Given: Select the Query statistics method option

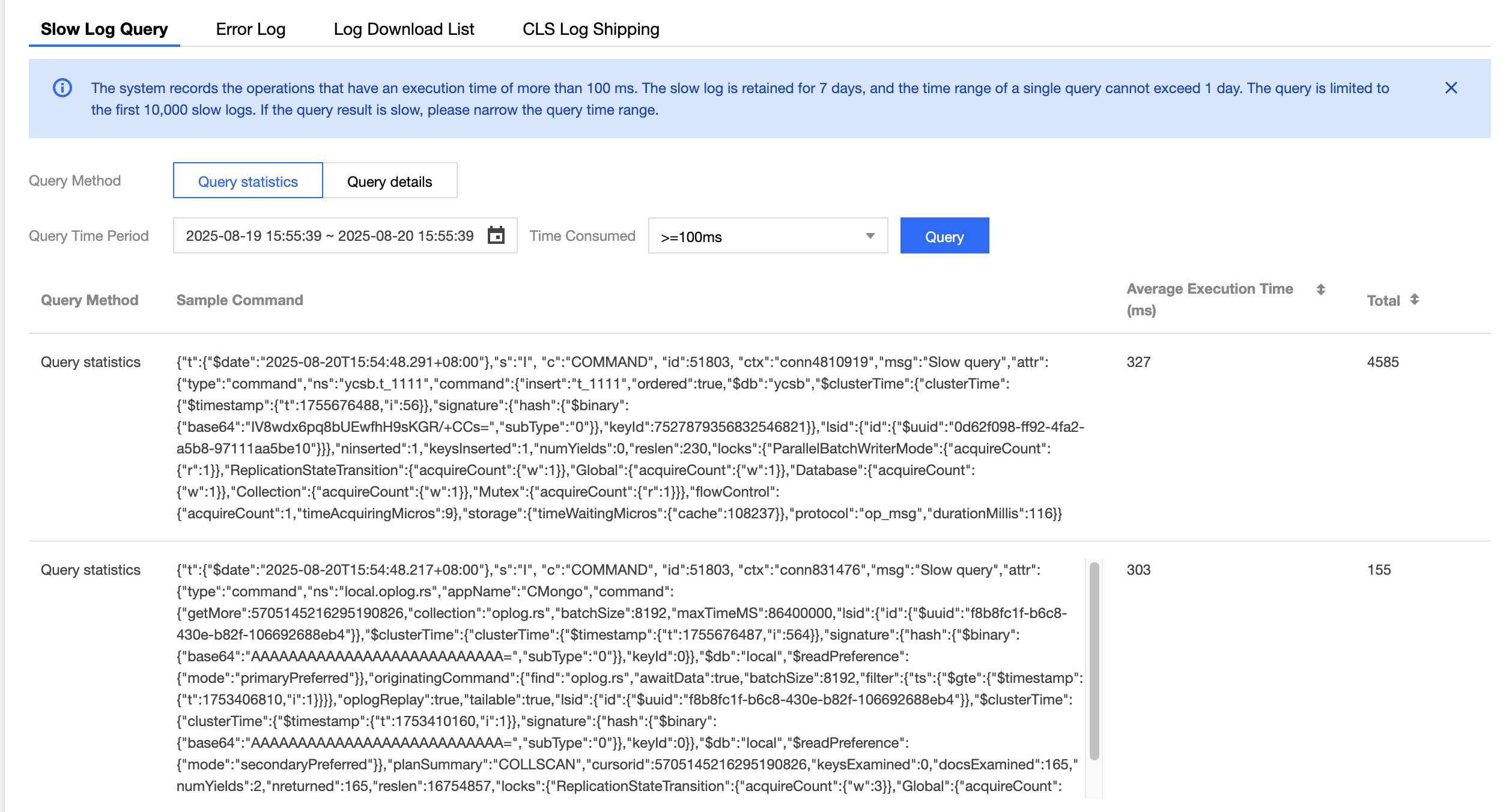Looking at the screenshot, I should (x=247, y=181).
